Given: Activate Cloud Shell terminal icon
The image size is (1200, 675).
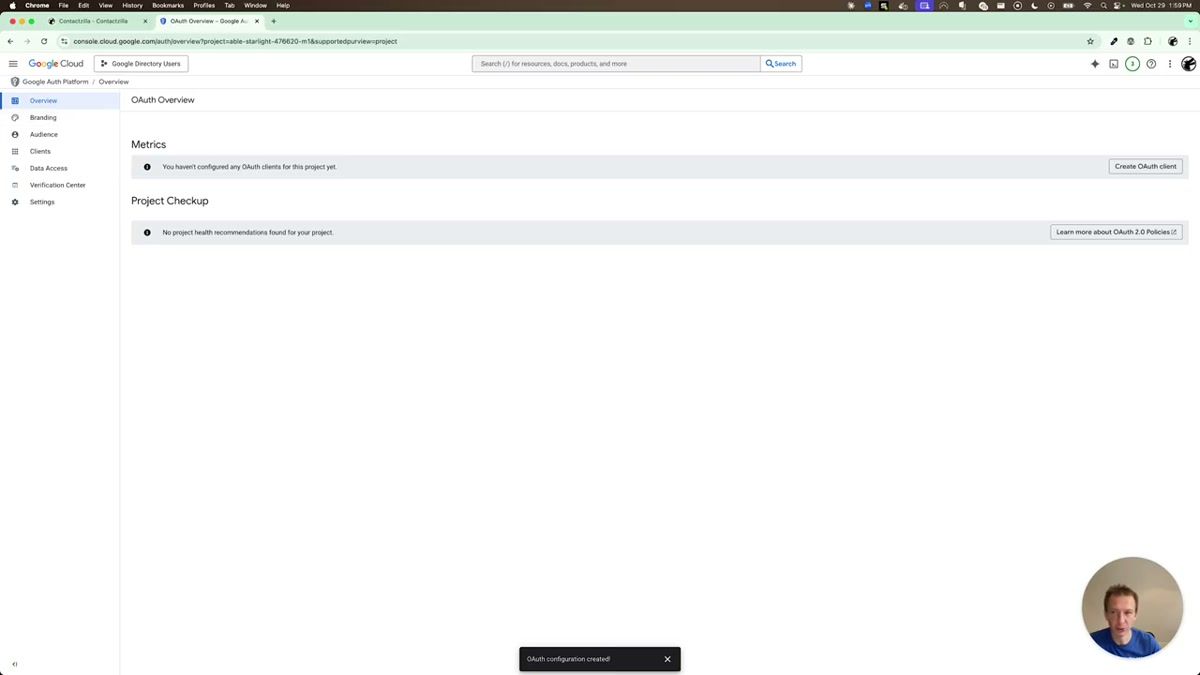Looking at the screenshot, I should (x=1113, y=63).
